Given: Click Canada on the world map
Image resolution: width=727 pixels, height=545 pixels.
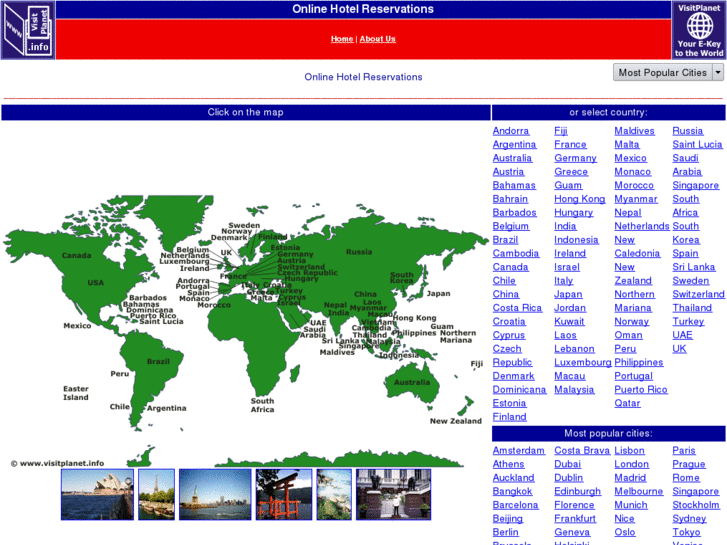Looking at the screenshot, I should click(x=77, y=256).
